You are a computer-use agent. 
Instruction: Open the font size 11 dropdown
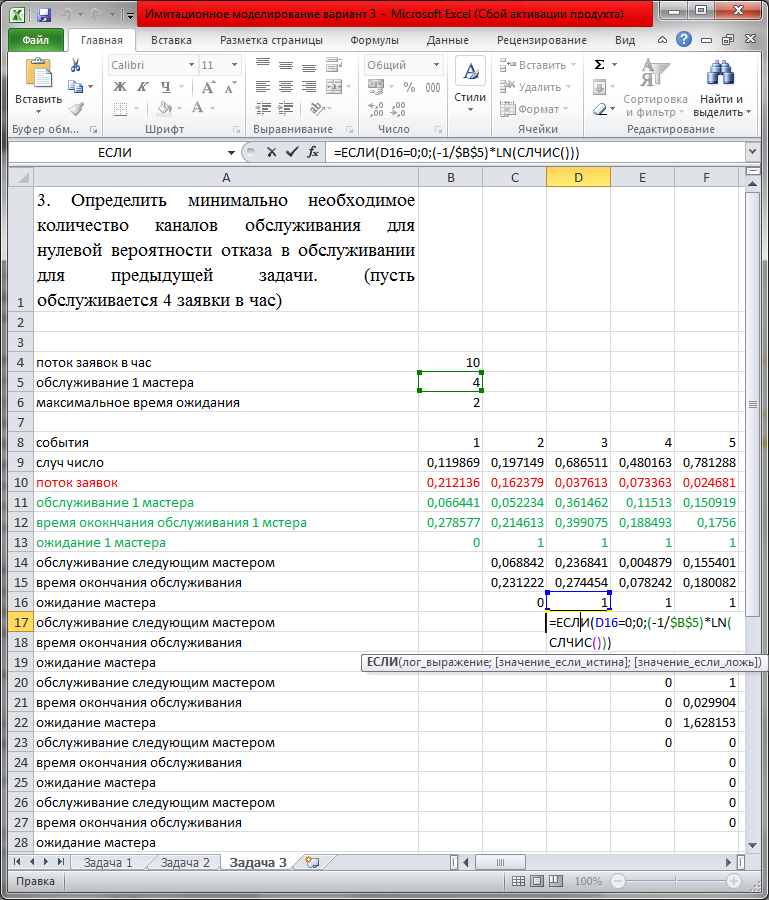point(234,65)
